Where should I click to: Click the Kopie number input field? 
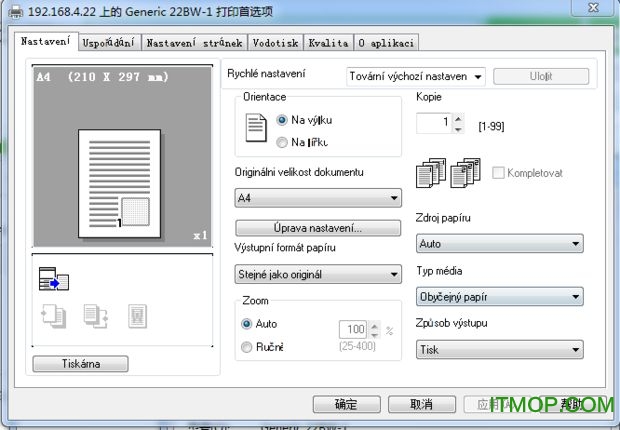[434, 123]
